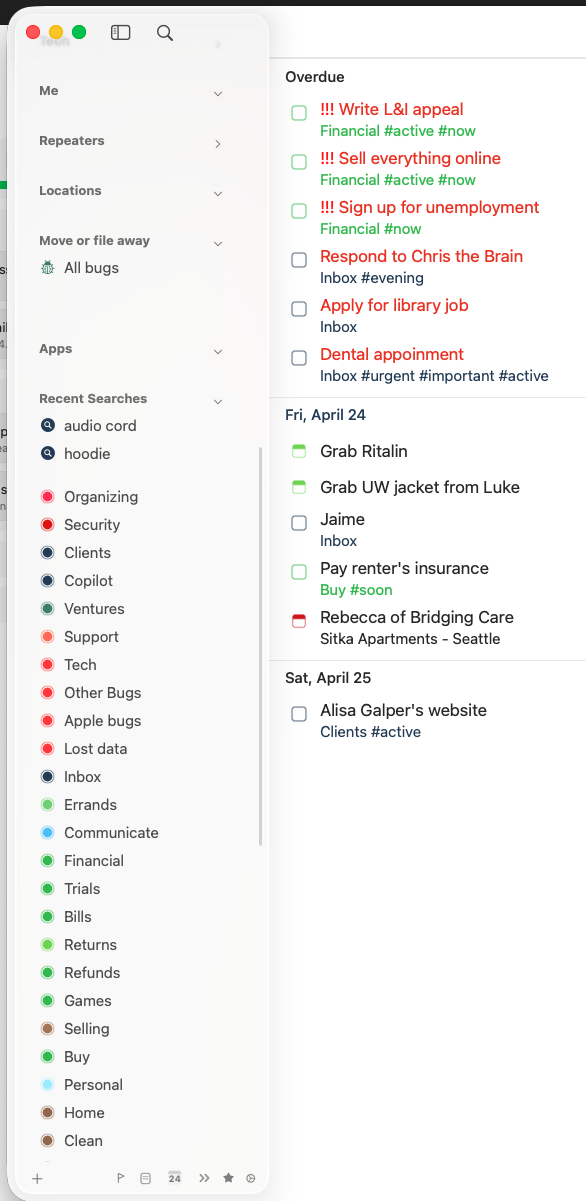The height and width of the screenshot is (1201, 586).
Task: Complete the Alisa Galper's website task
Action: (299, 714)
